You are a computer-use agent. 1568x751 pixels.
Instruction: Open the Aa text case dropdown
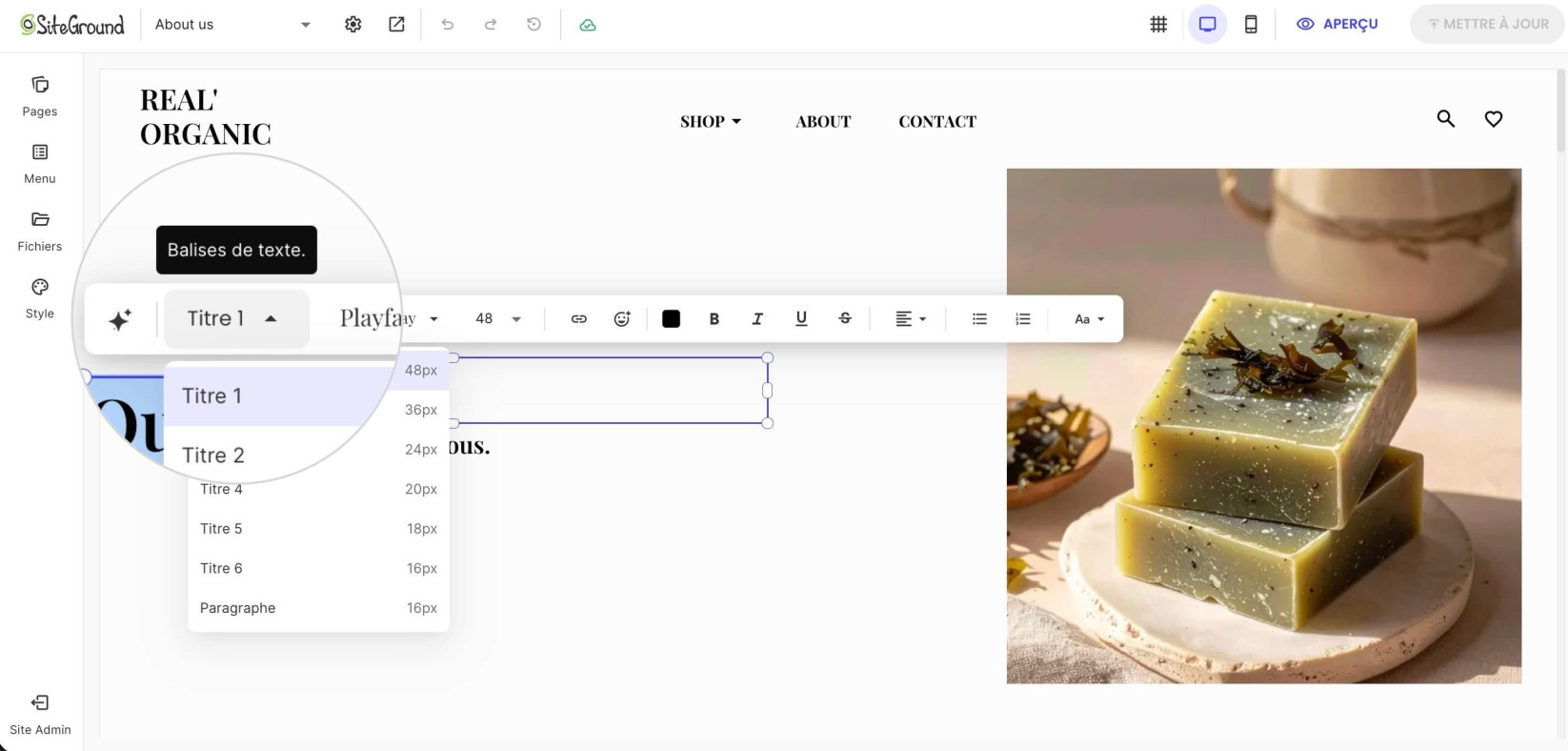(x=1090, y=319)
